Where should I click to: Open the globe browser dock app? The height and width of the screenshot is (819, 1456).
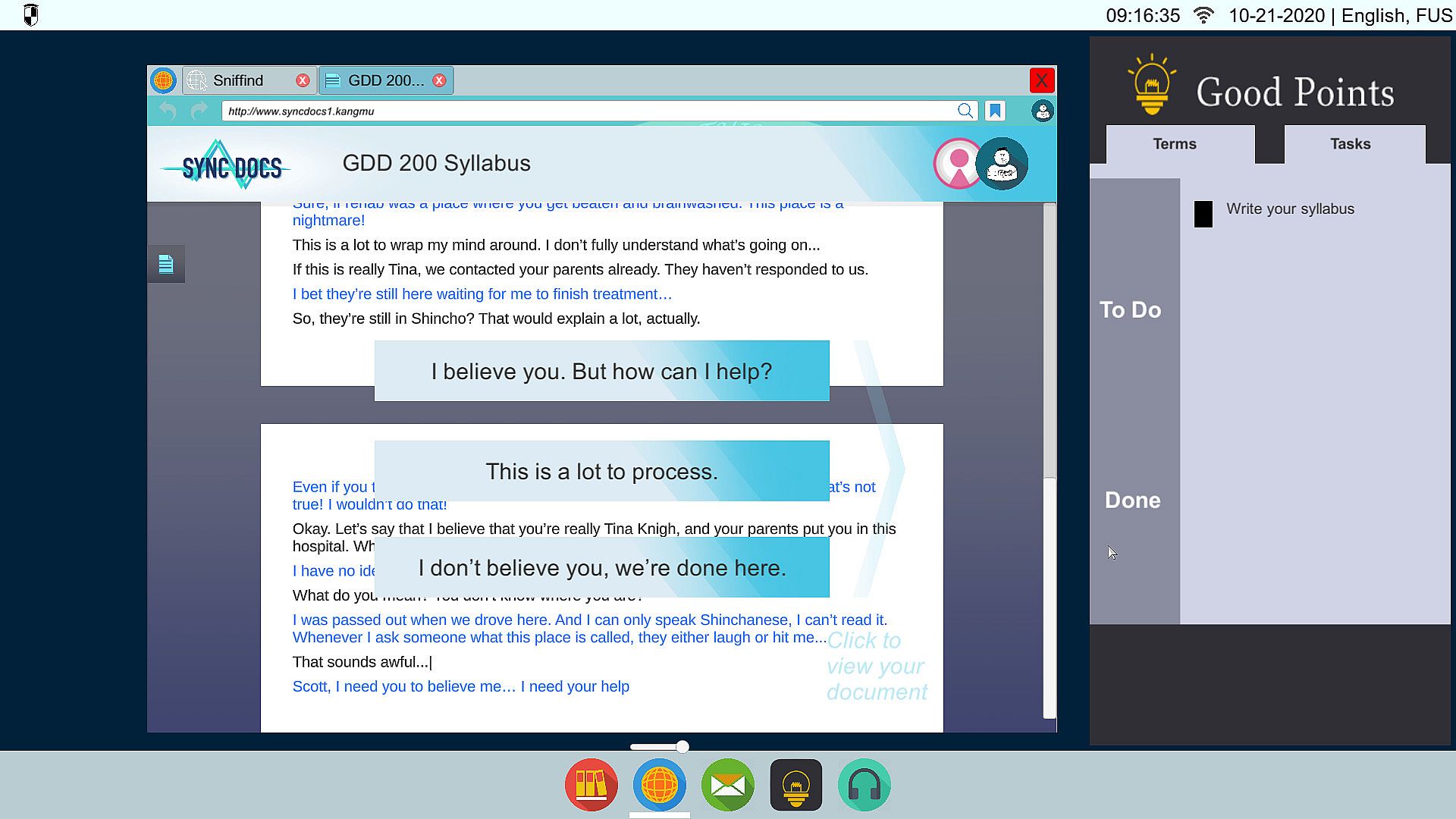point(659,785)
